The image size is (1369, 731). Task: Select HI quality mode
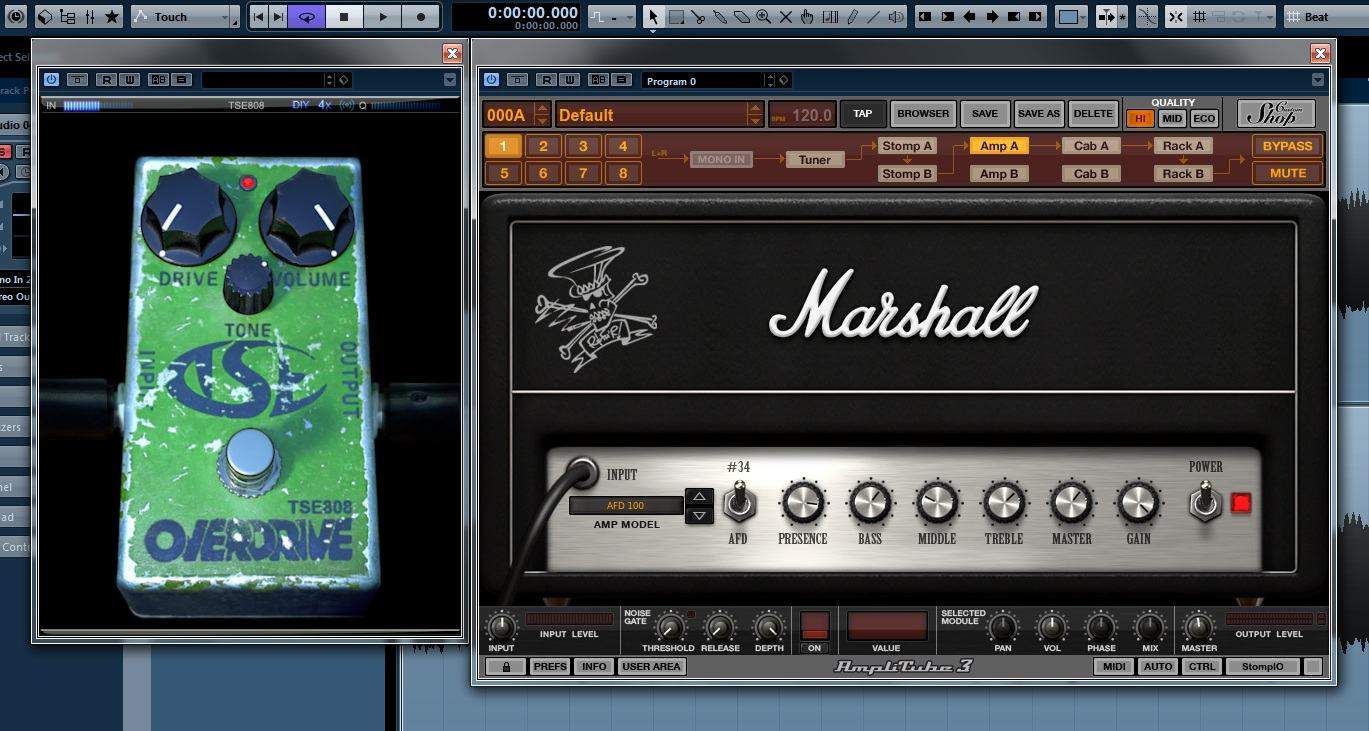click(1140, 118)
